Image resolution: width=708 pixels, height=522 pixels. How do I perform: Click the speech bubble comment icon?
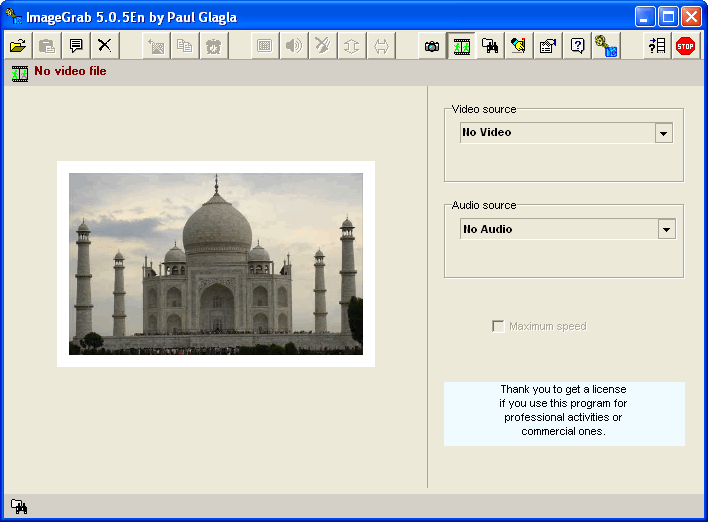[x=75, y=46]
